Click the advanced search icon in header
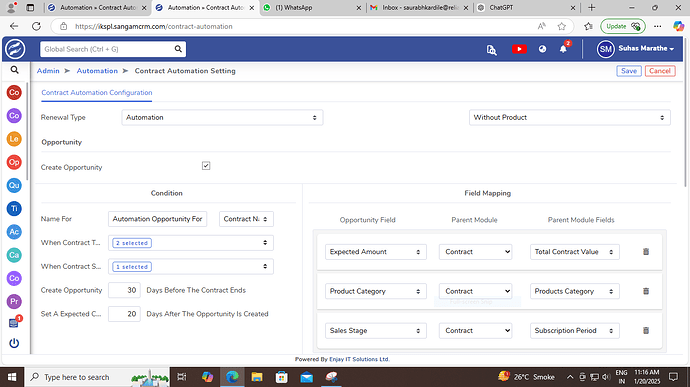The image size is (690, 387). 492,50
